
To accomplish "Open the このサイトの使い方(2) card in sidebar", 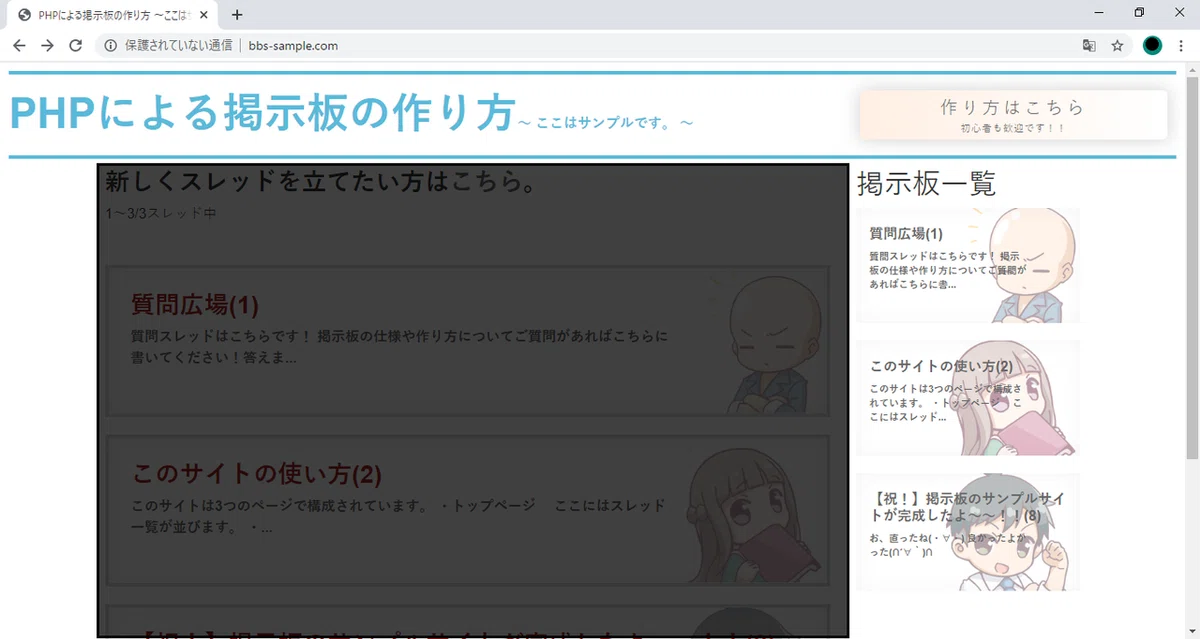I will (x=968, y=398).
